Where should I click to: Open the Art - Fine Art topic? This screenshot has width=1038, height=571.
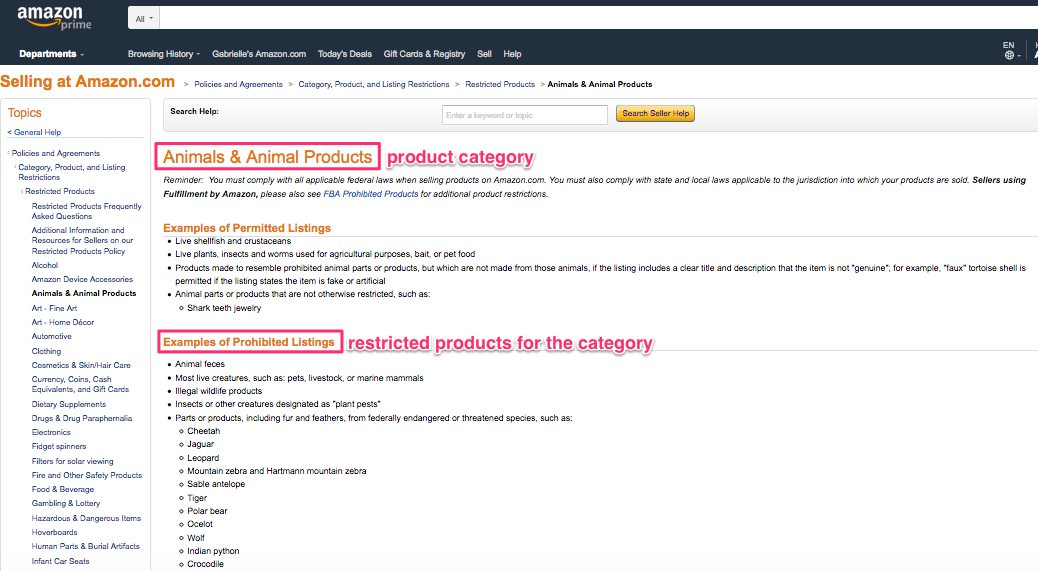pyautogui.click(x=54, y=308)
